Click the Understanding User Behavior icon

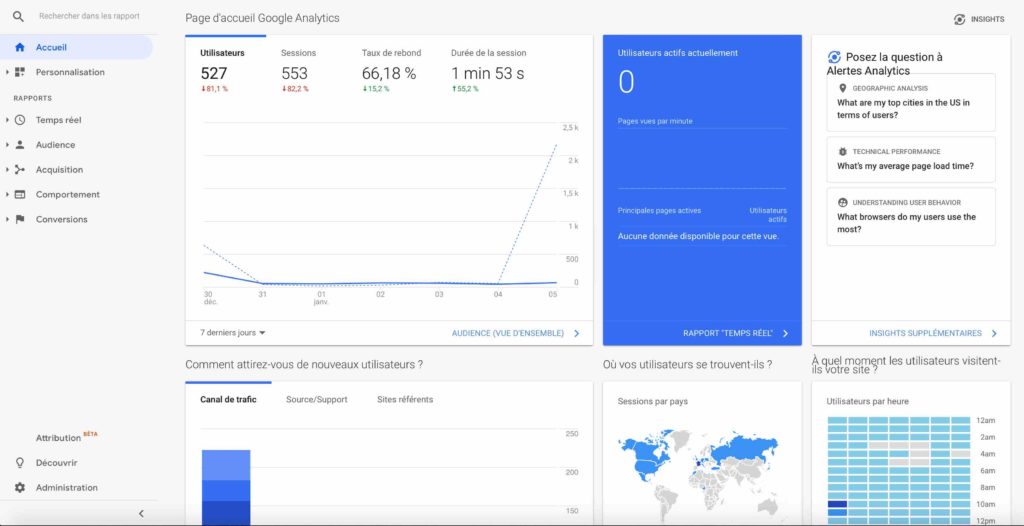tap(842, 203)
